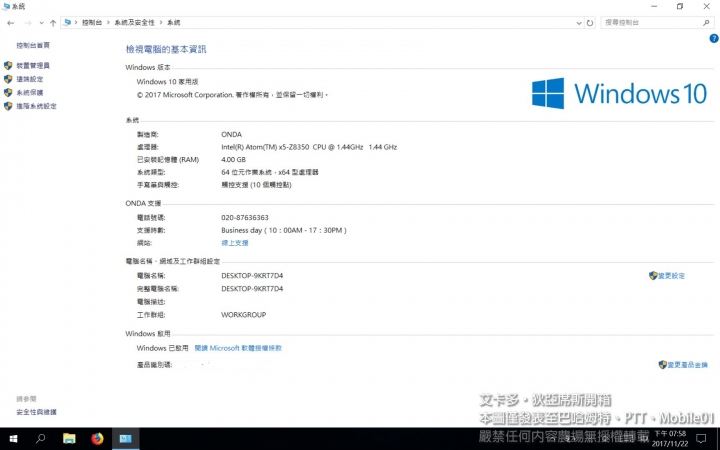
Task: Open 控制台首頁 in the left sidebar
Action: [x=33, y=45]
